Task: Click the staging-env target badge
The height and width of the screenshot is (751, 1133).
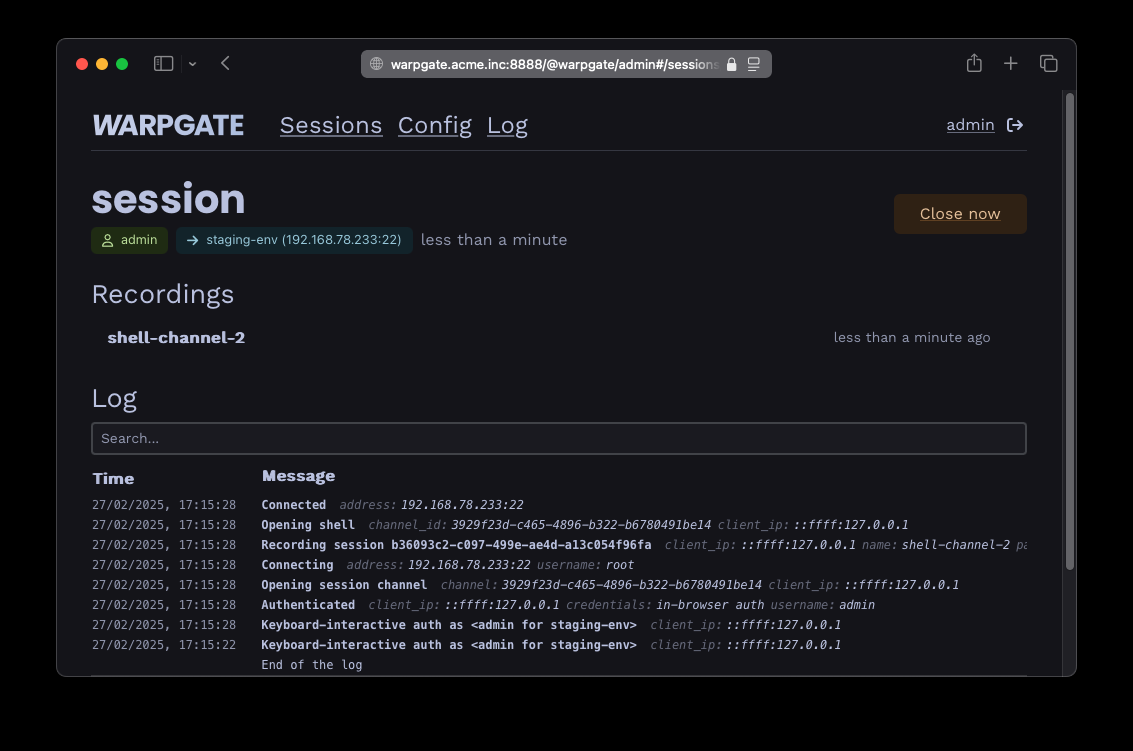Action: [x=294, y=240]
